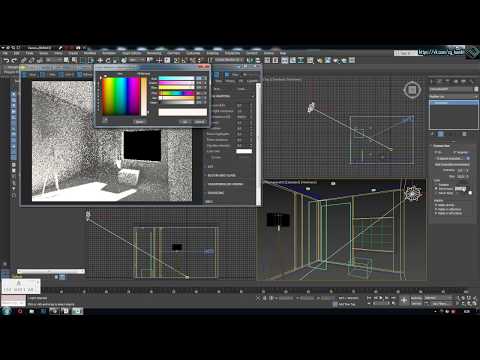Toggle the Angle Snap icon
This screenshot has width=480, height=360.
184,60
